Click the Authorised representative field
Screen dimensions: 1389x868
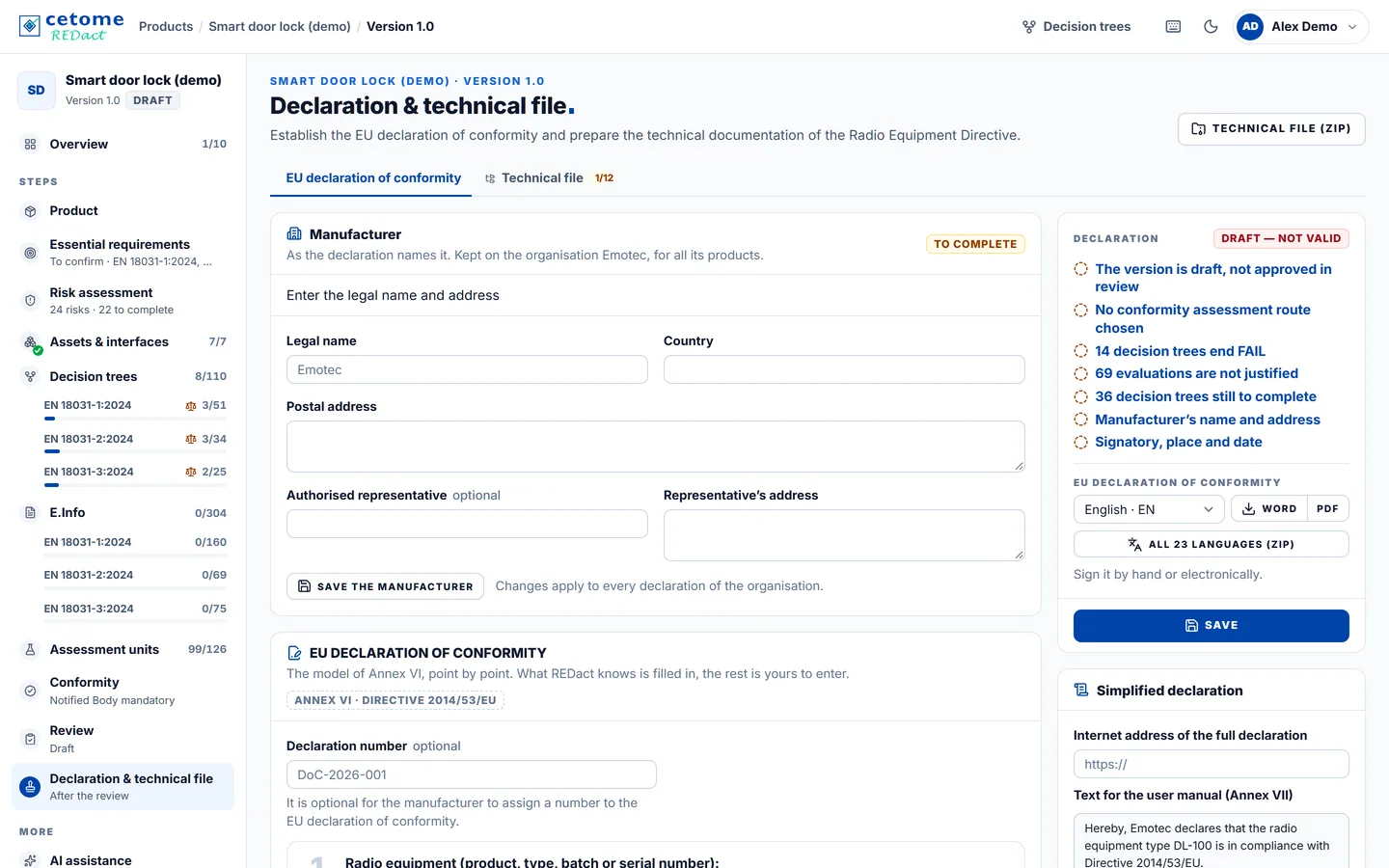click(x=467, y=524)
